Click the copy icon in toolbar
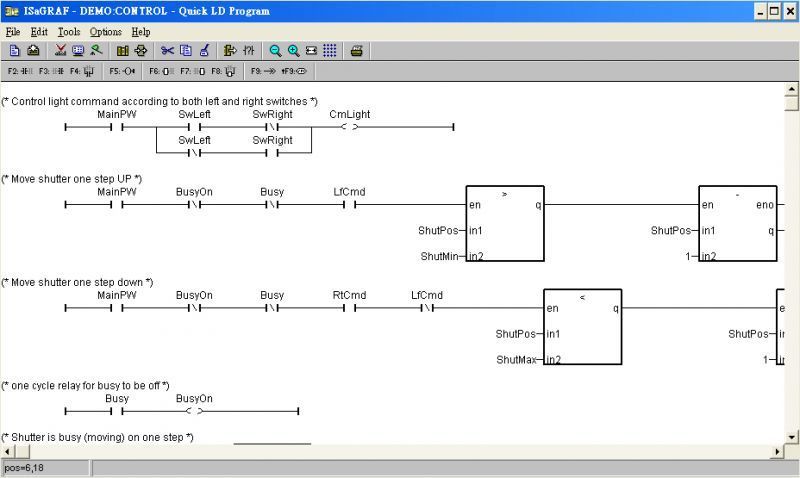This screenshot has width=800, height=478. click(186, 51)
